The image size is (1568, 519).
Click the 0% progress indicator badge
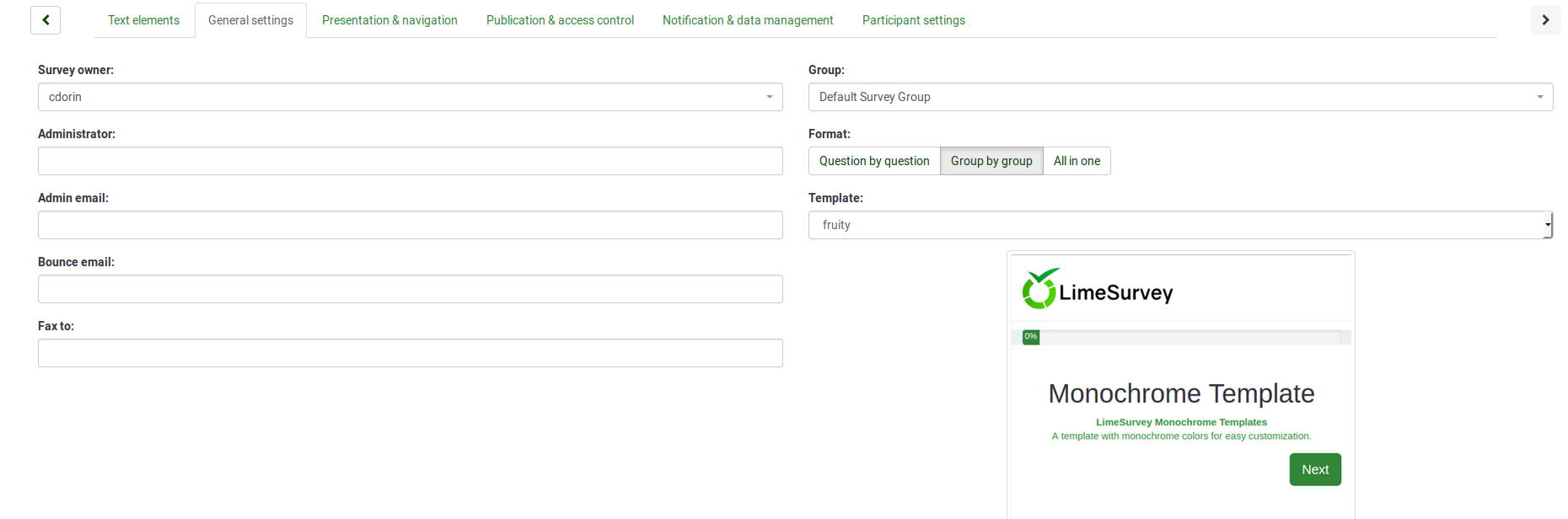pos(1030,337)
